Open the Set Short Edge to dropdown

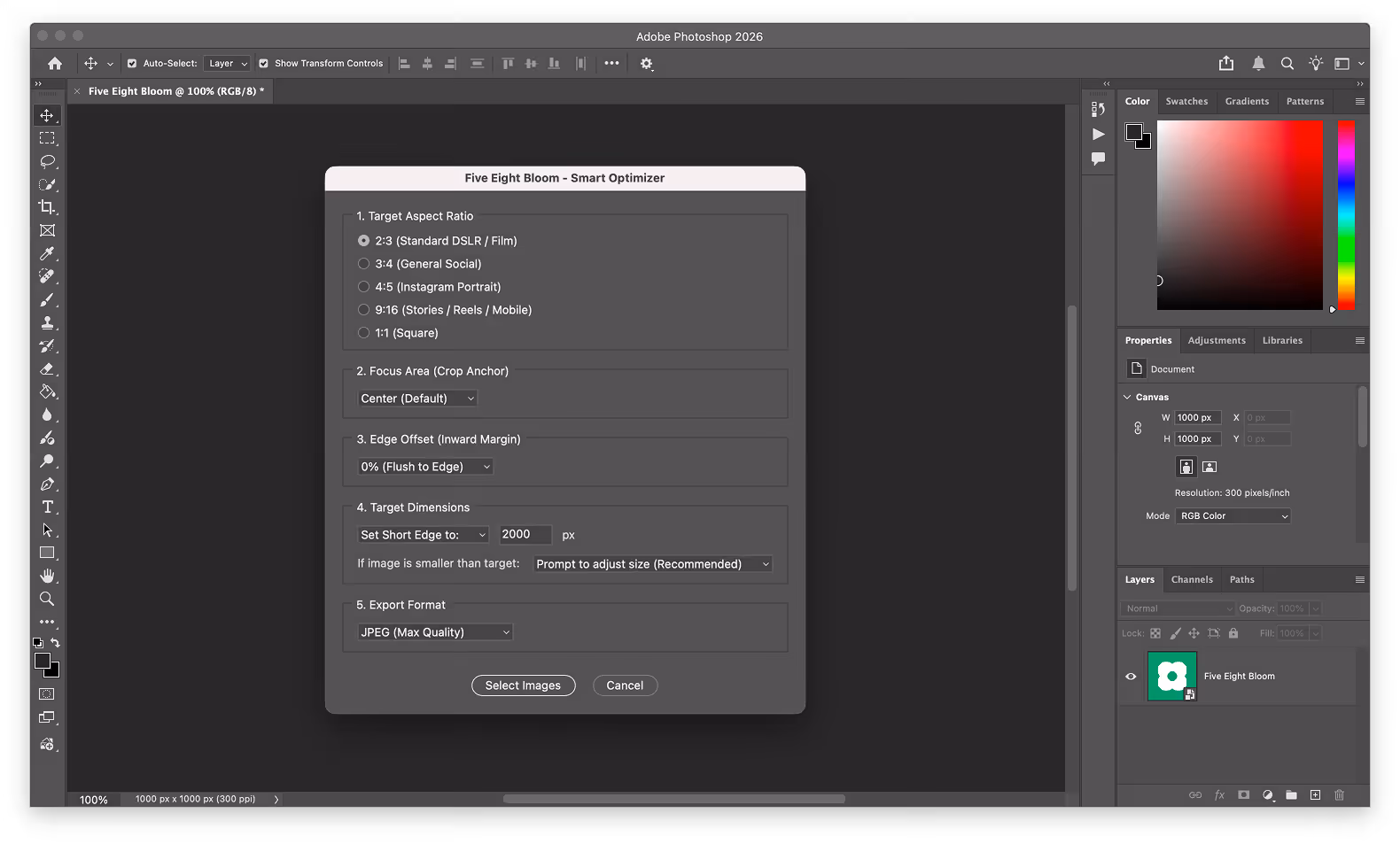[x=423, y=535]
